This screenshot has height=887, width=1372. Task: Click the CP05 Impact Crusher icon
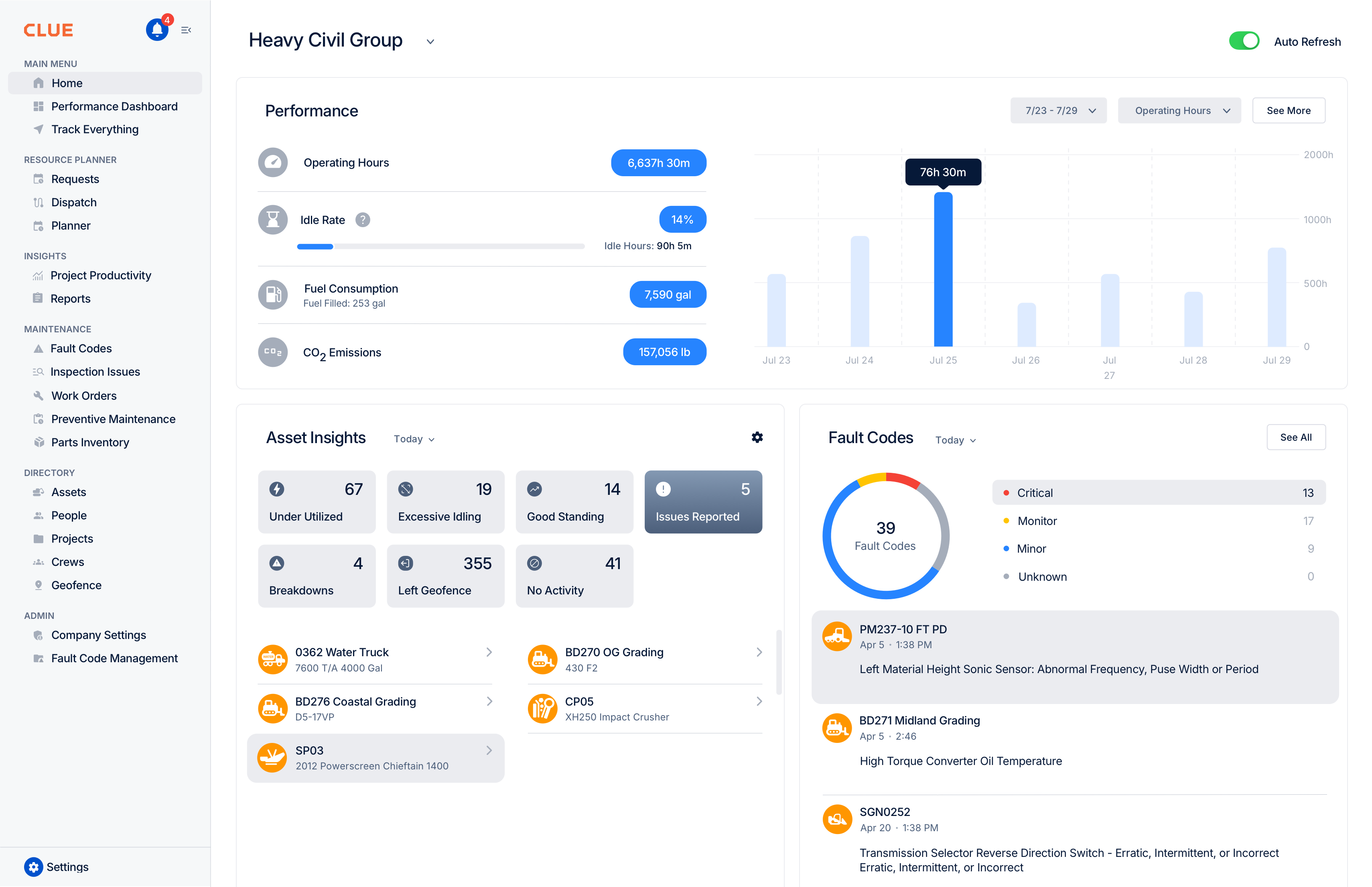[x=542, y=708]
